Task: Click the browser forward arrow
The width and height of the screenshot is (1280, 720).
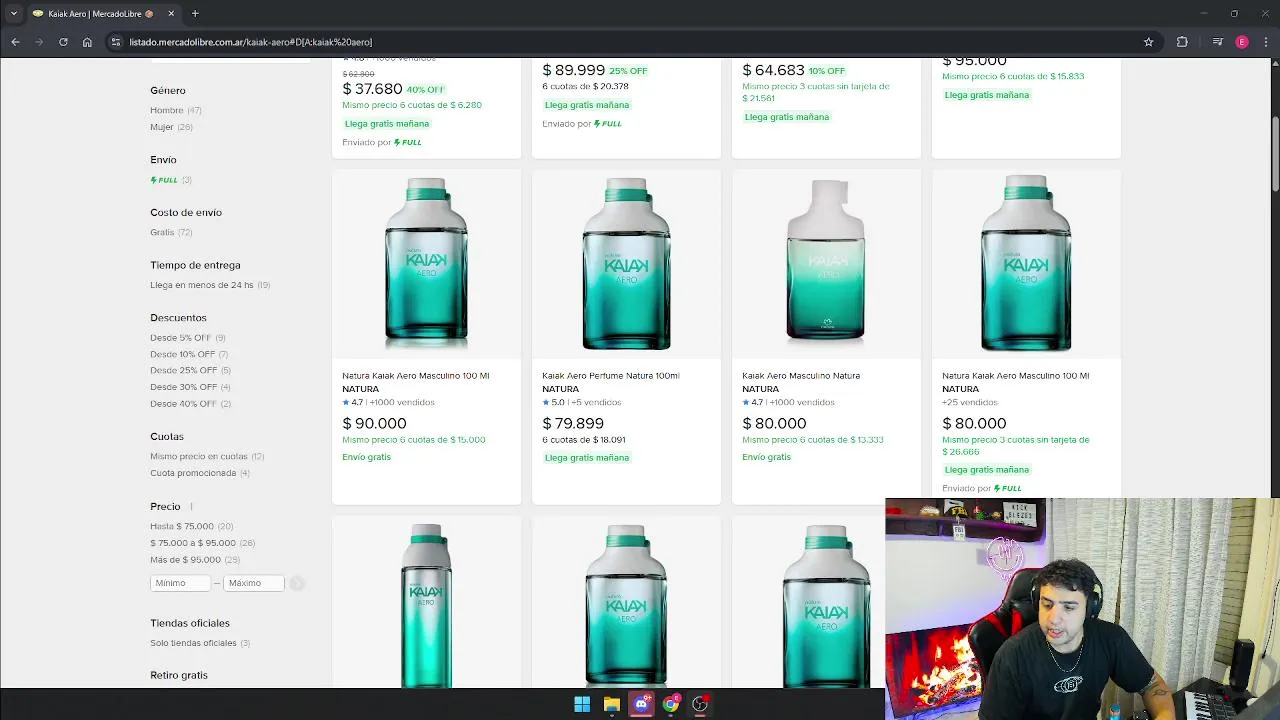Action: (39, 42)
